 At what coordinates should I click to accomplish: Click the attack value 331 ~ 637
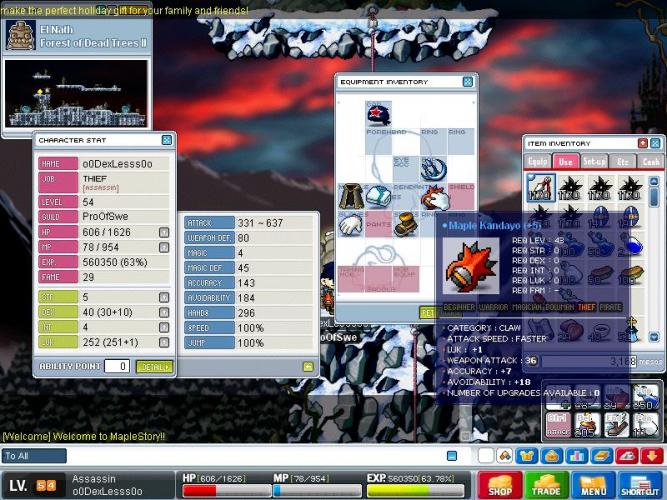point(260,223)
